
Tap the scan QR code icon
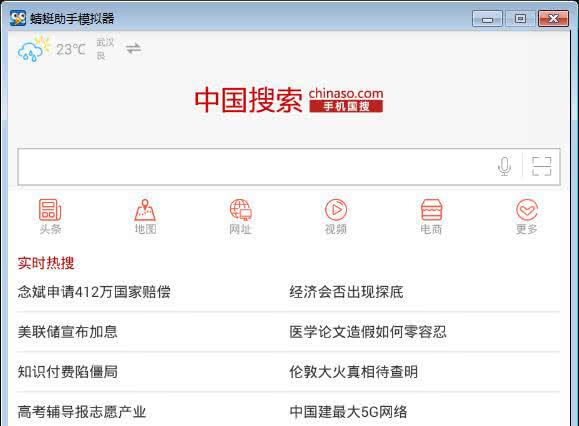542,166
